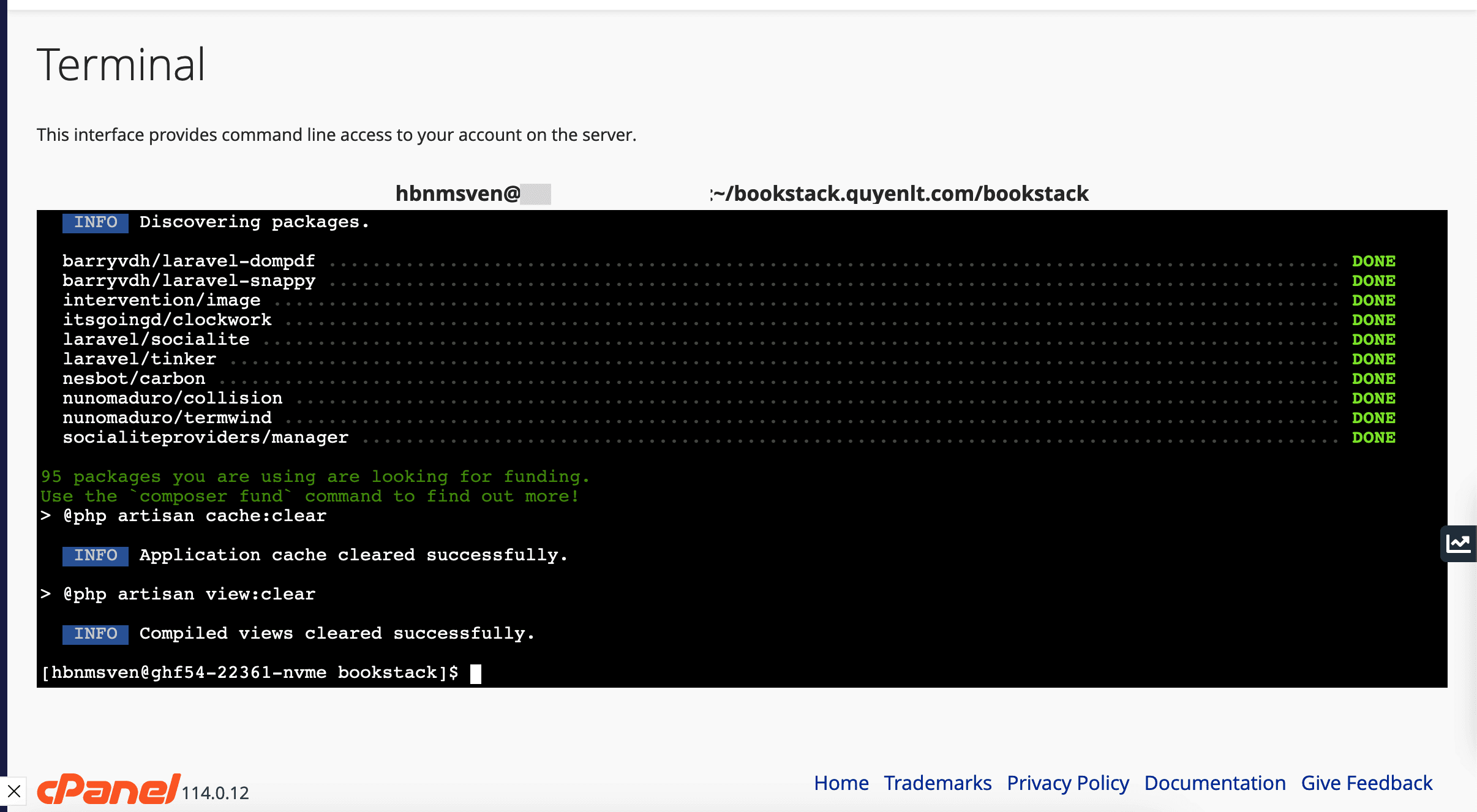Click the laravel/socialite package line
The width and height of the screenshot is (1477, 812).
(729, 339)
